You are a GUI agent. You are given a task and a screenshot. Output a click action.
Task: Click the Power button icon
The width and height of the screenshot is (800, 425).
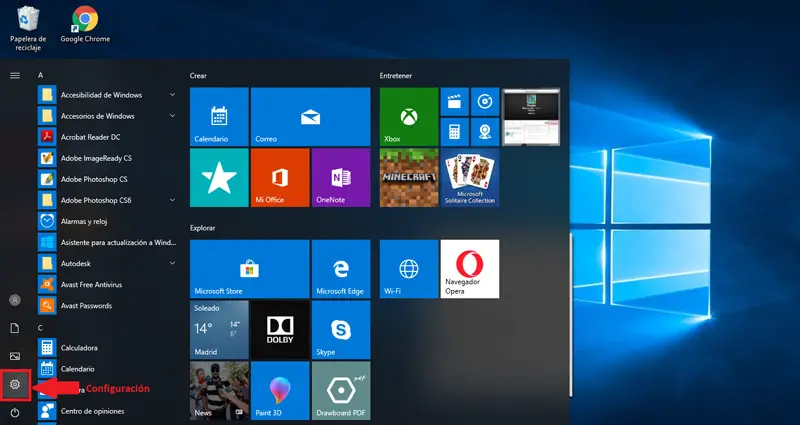point(15,412)
